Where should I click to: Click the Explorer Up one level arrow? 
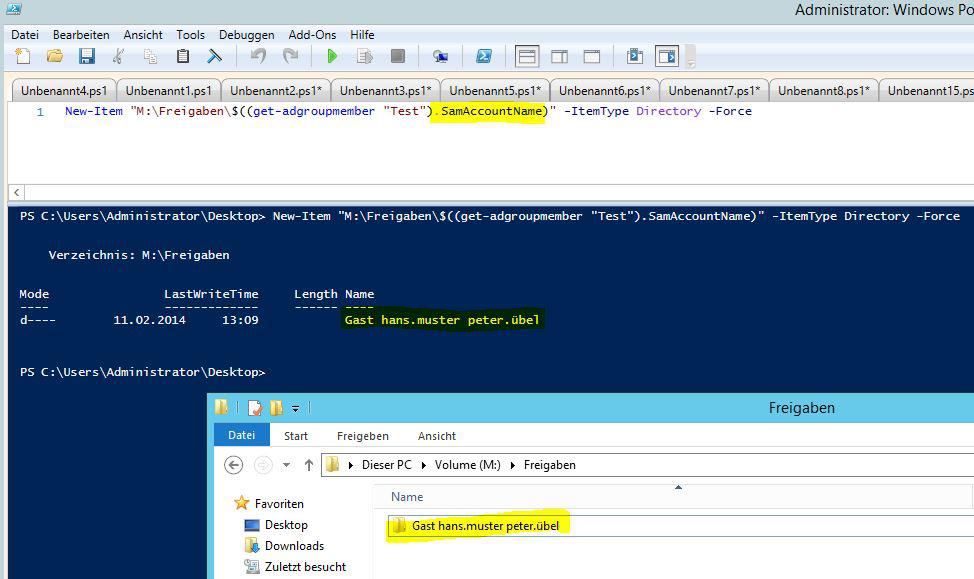[309, 465]
